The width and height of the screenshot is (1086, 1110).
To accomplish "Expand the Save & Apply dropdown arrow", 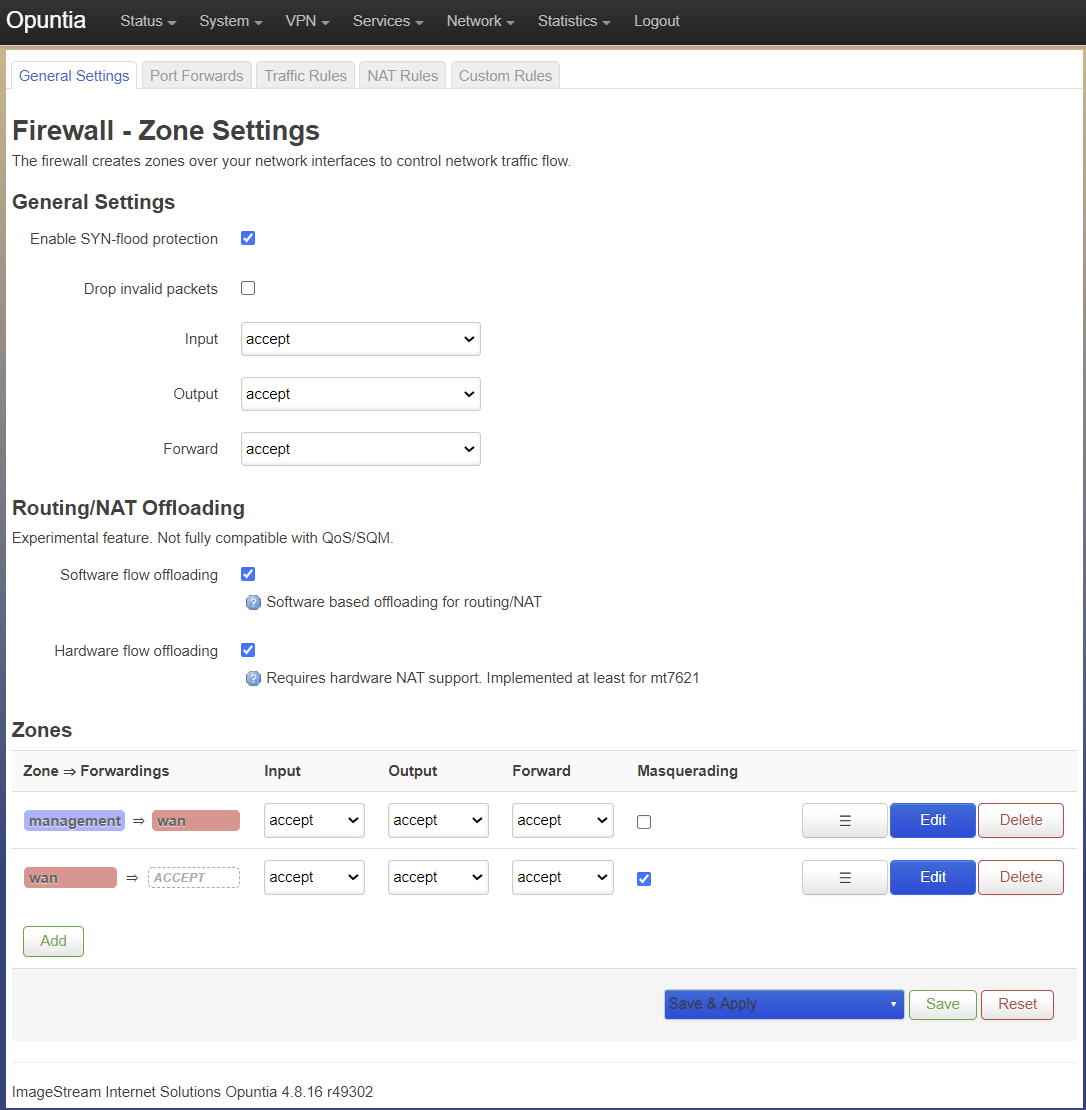I will point(893,1005).
